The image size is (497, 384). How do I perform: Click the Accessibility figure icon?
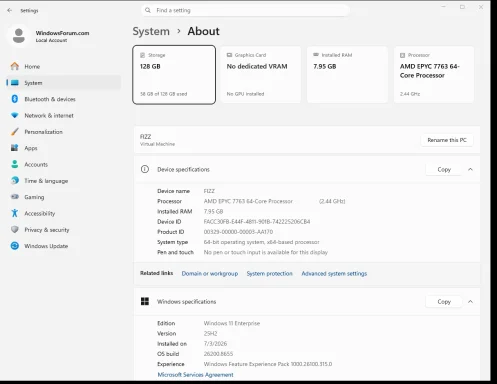pyautogui.click(x=15, y=213)
